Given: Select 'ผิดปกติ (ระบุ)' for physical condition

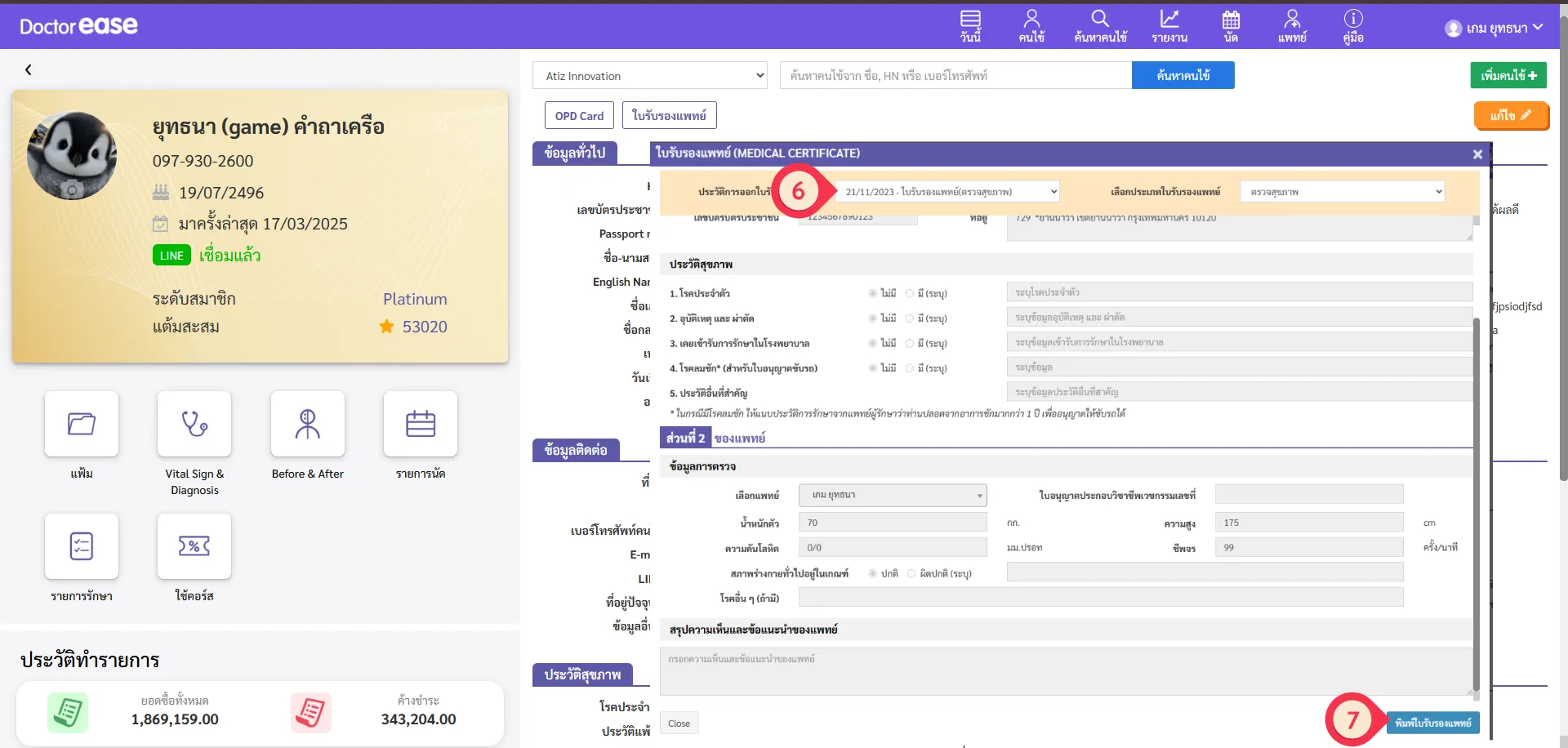Looking at the screenshot, I should pyautogui.click(x=911, y=574).
